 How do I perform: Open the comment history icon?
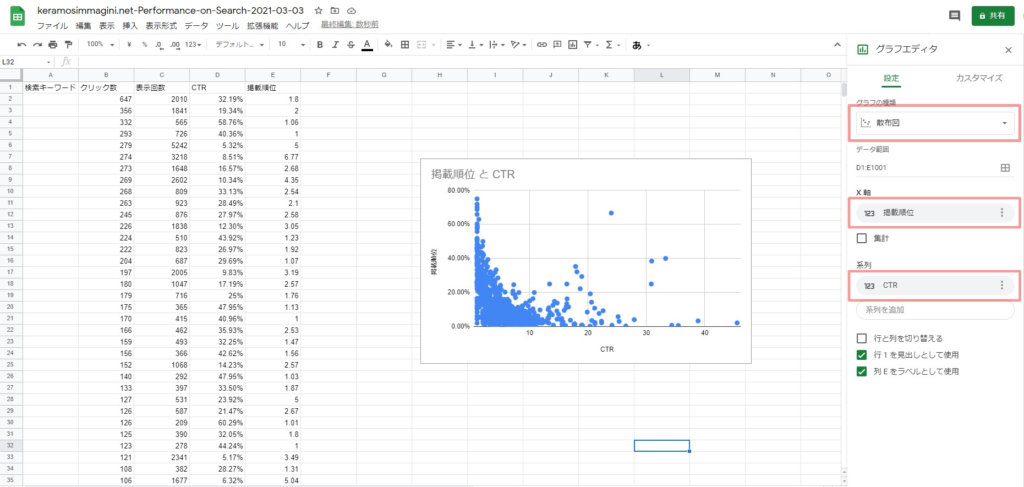coord(954,16)
